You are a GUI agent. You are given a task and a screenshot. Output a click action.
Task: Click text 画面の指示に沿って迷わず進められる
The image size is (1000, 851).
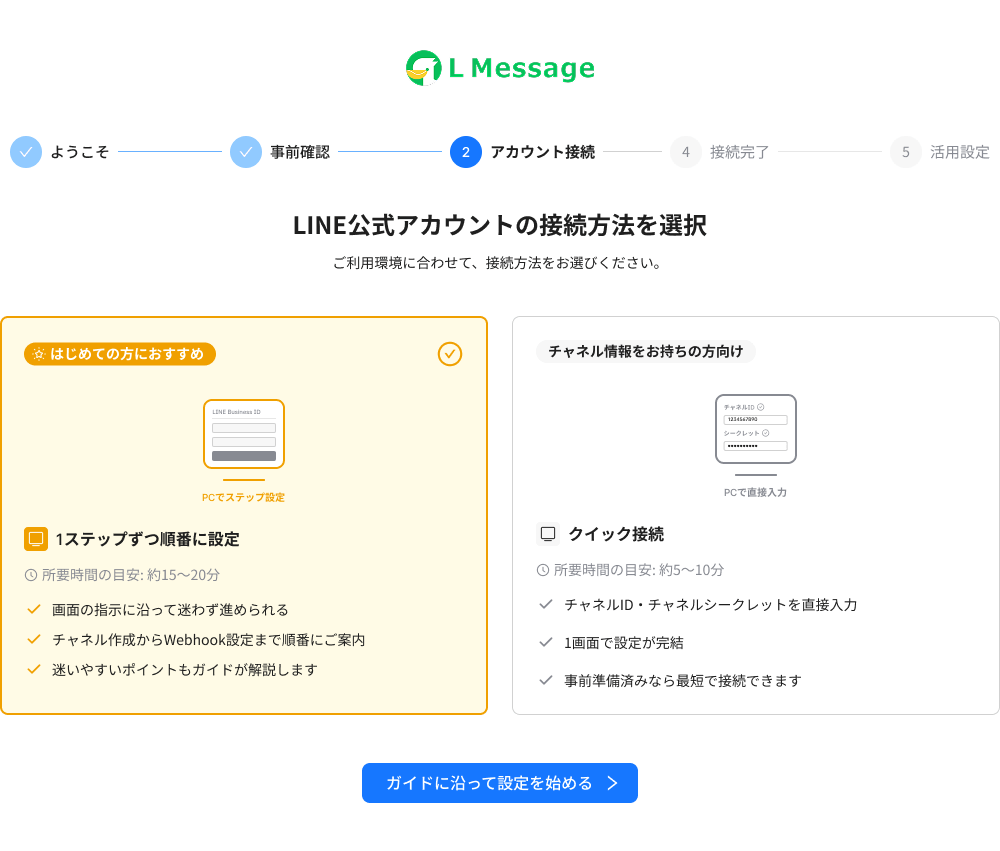[170, 610]
